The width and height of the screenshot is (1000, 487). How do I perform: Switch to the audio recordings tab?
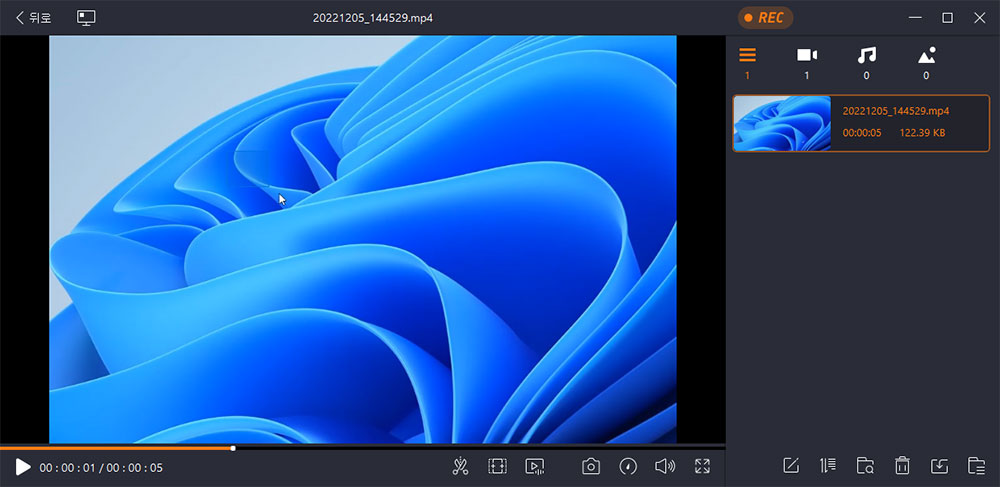(866, 63)
